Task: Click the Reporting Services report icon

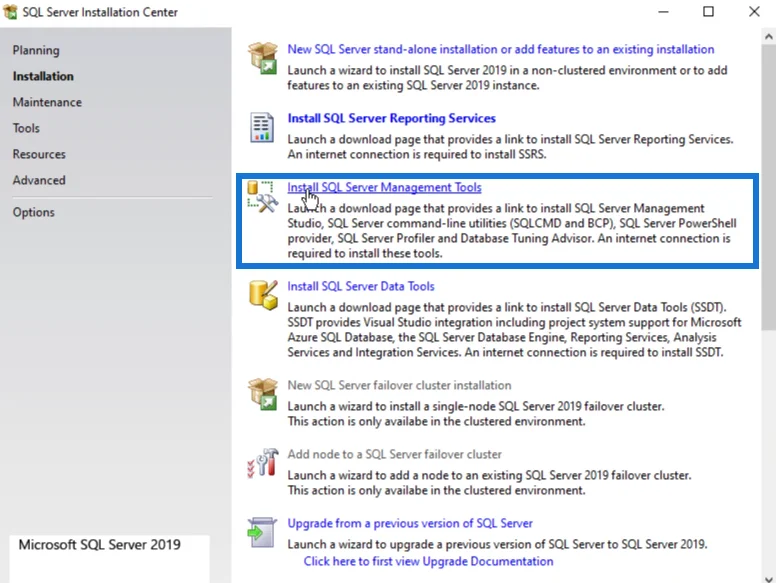Action: pos(262,127)
